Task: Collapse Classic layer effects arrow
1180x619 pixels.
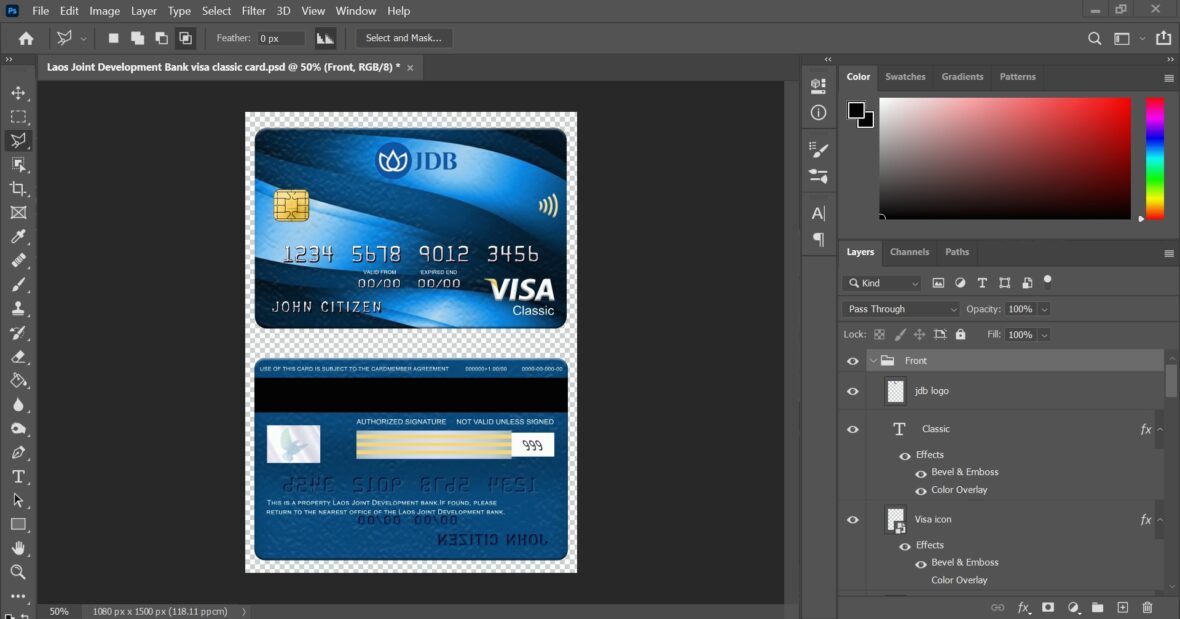Action: [x=1160, y=429]
